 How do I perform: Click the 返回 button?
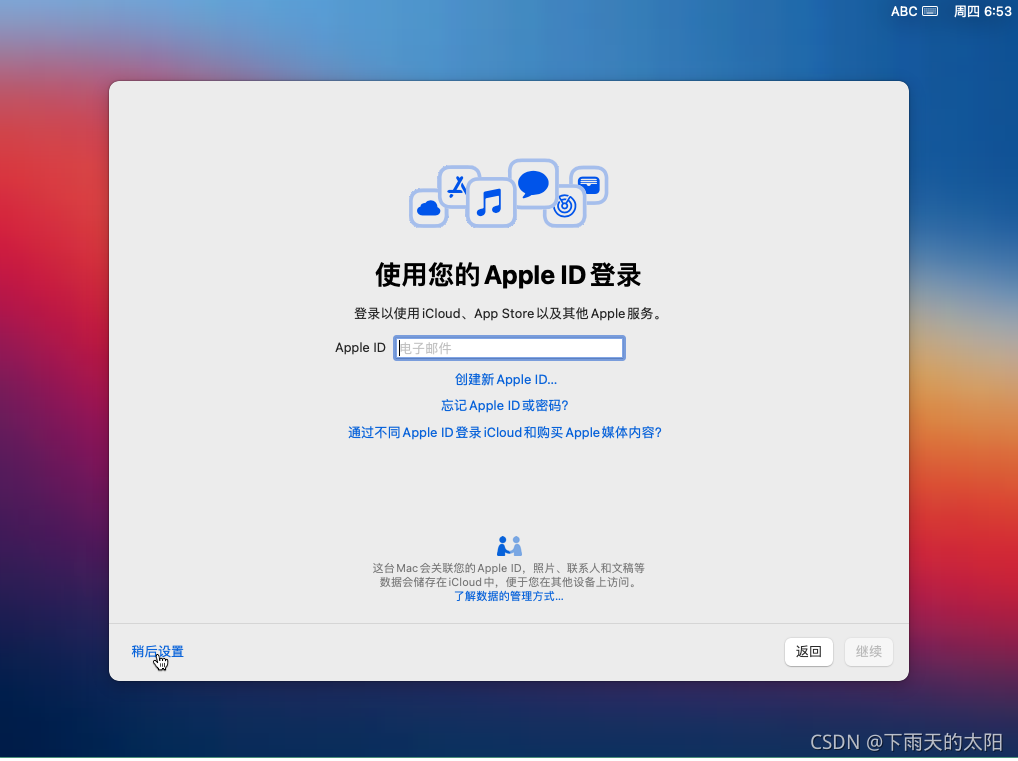(x=809, y=651)
